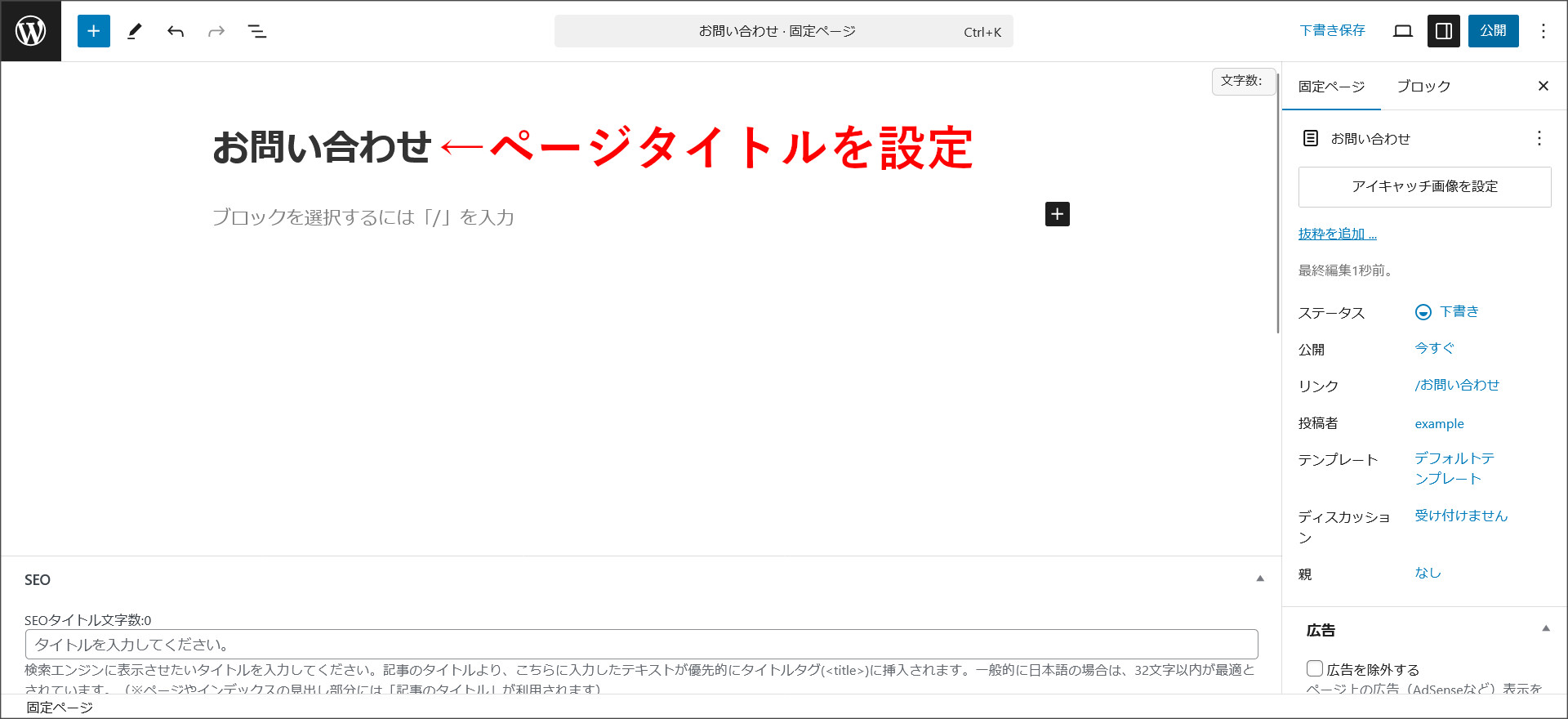Publish the page with 公開 button
The width and height of the screenshot is (1568, 719).
[1494, 31]
